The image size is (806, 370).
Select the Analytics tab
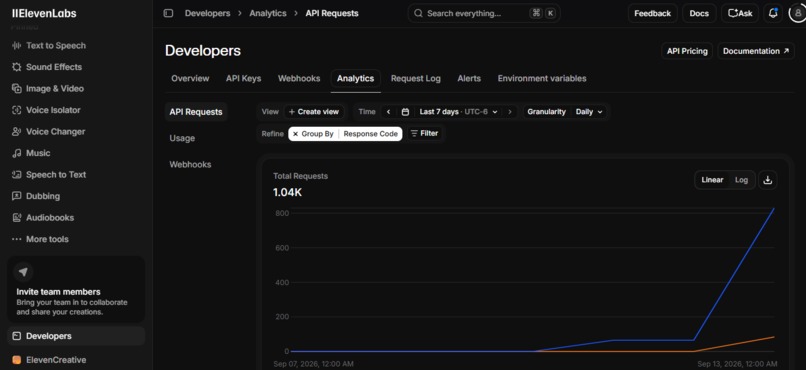[x=356, y=79]
